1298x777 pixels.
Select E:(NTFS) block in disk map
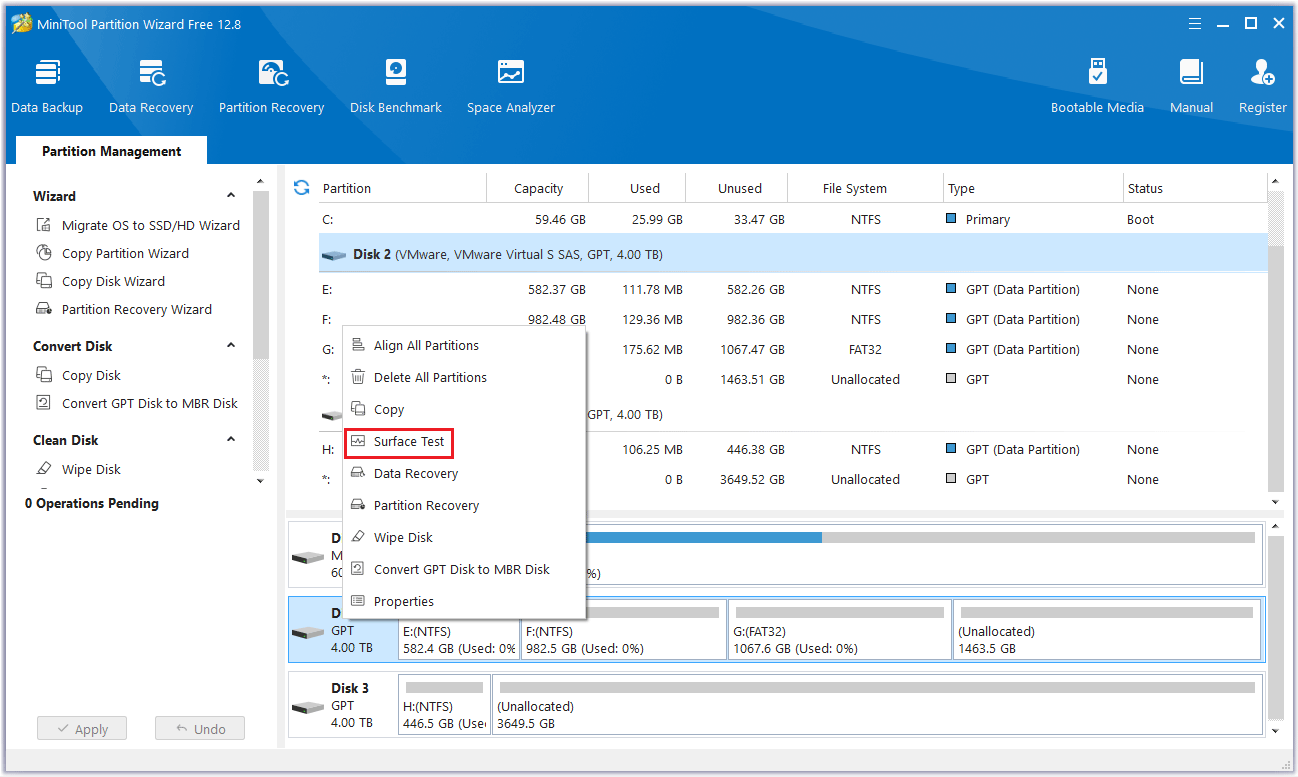point(459,630)
